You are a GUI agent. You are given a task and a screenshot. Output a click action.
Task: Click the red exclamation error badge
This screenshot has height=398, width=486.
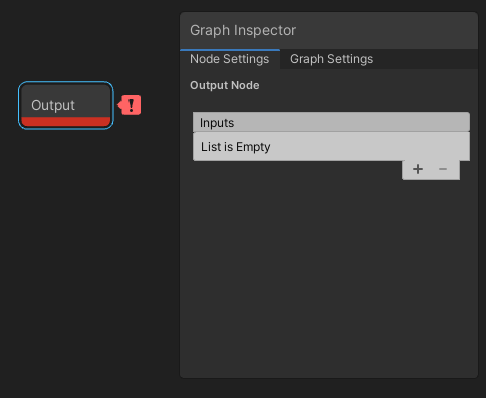coord(131,105)
